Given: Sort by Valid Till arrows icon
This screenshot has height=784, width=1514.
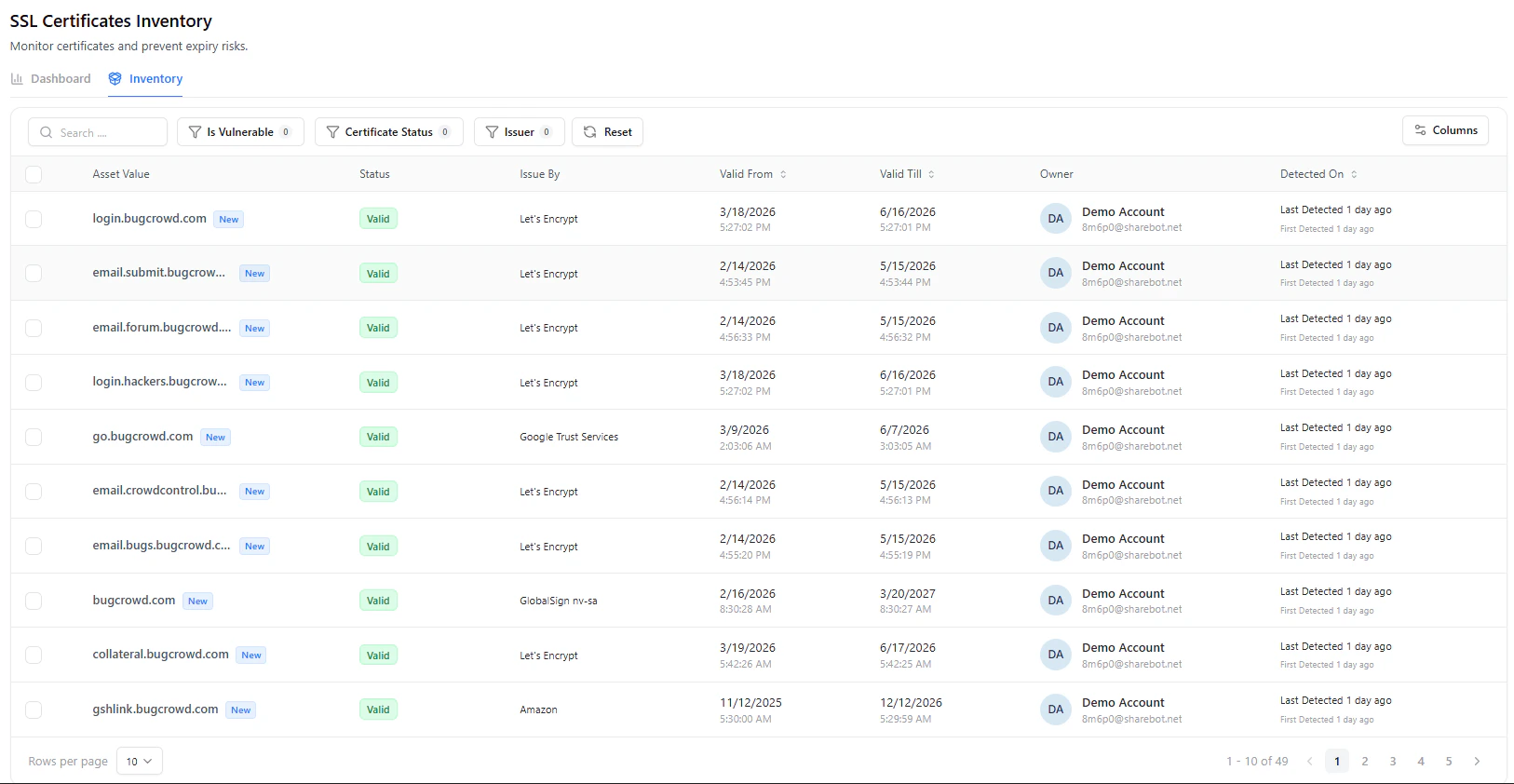Looking at the screenshot, I should click(x=931, y=174).
